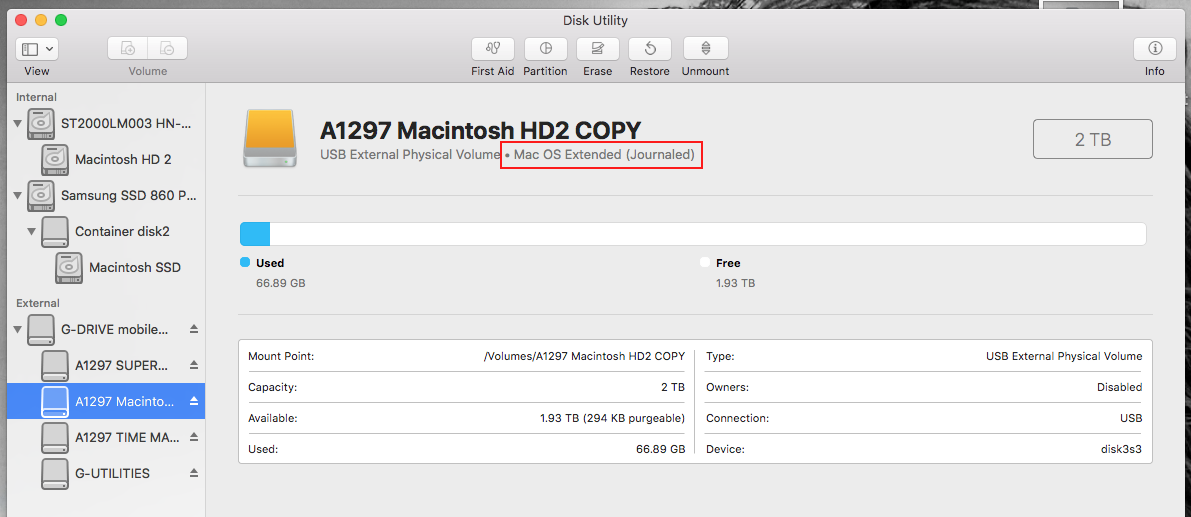Click the USB External Physical Volume value in the Type row
This screenshot has width=1191, height=517.
click(x=1063, y=356)
